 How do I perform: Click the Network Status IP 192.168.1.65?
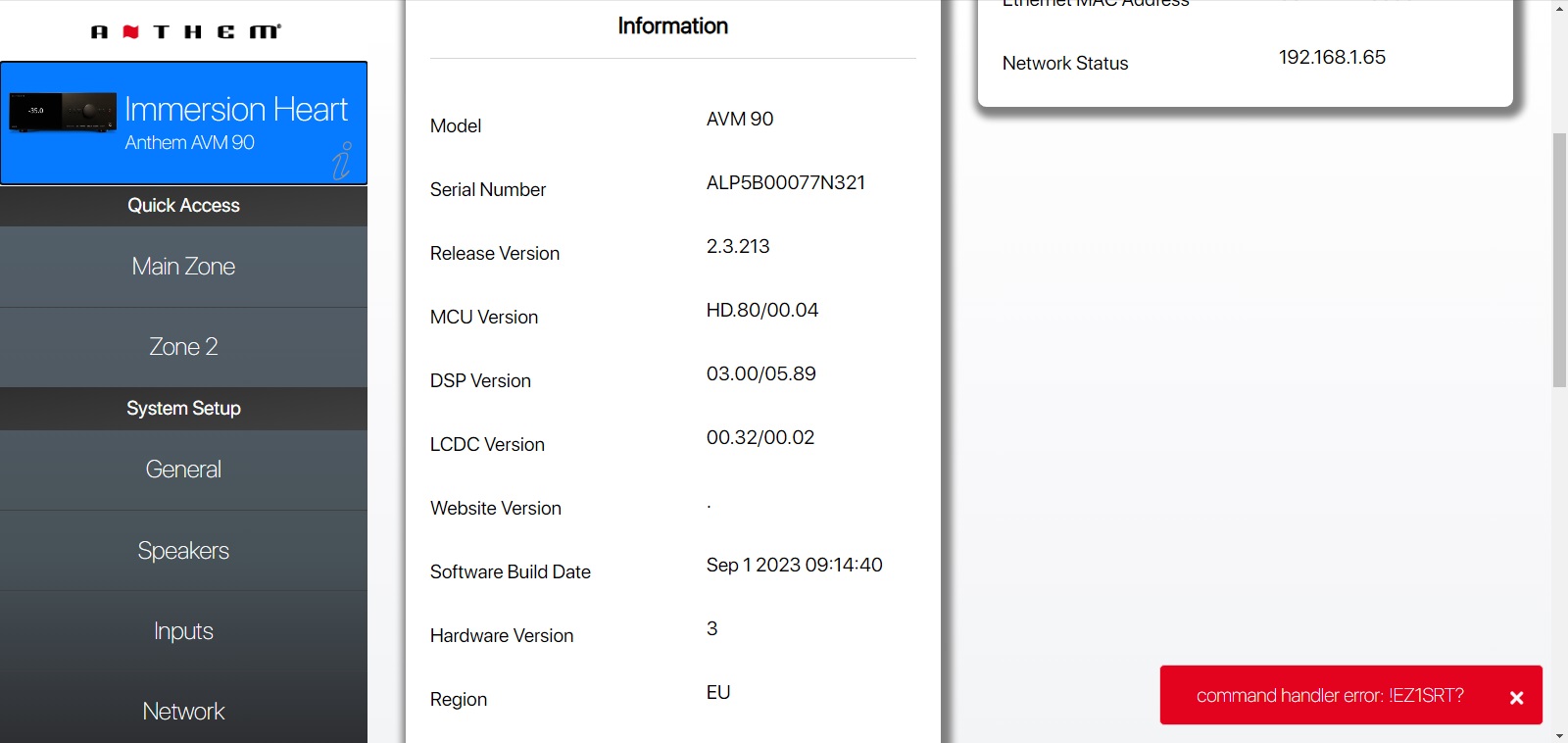1331,58
